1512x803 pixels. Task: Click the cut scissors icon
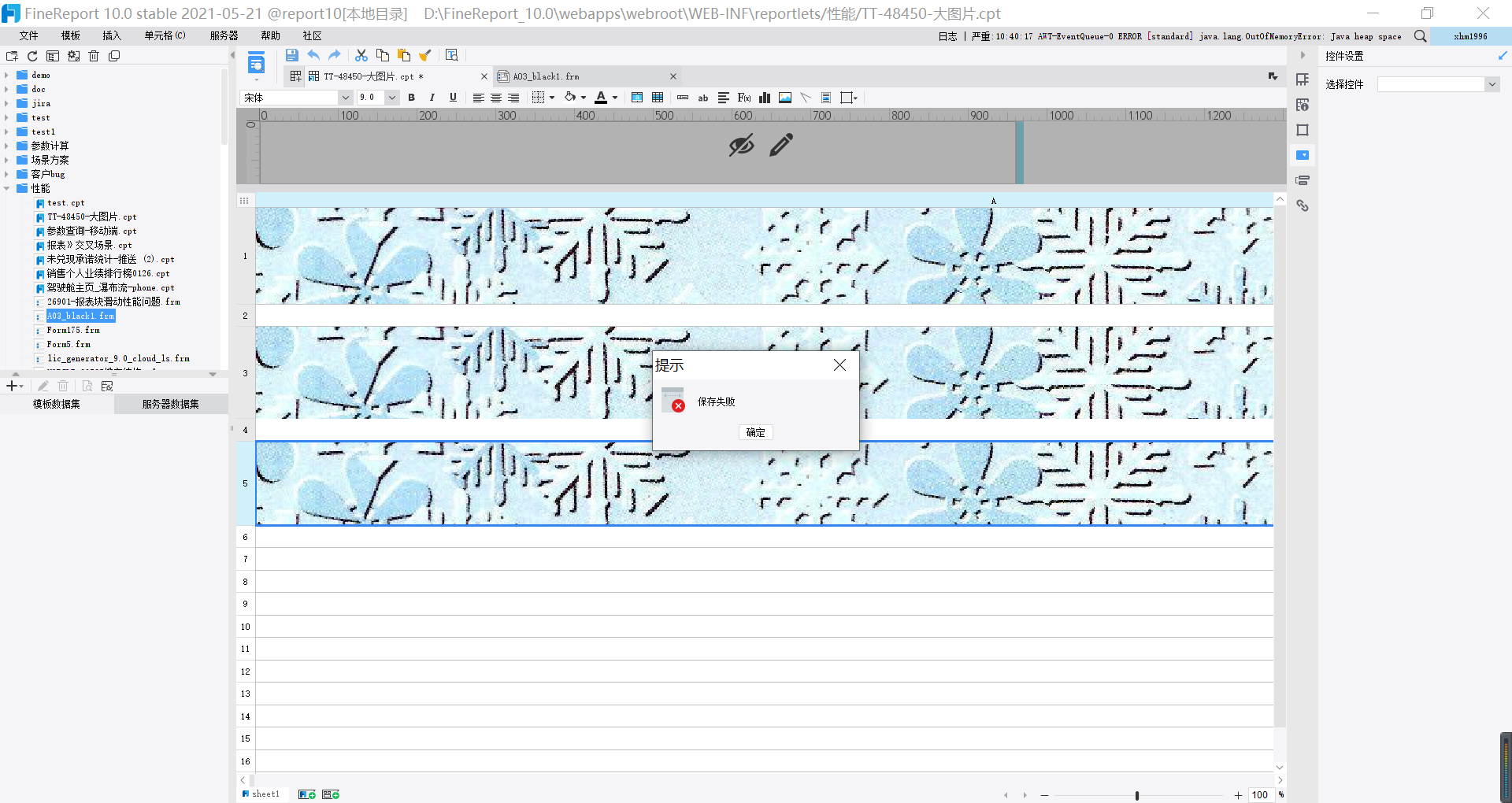[361, 55]
